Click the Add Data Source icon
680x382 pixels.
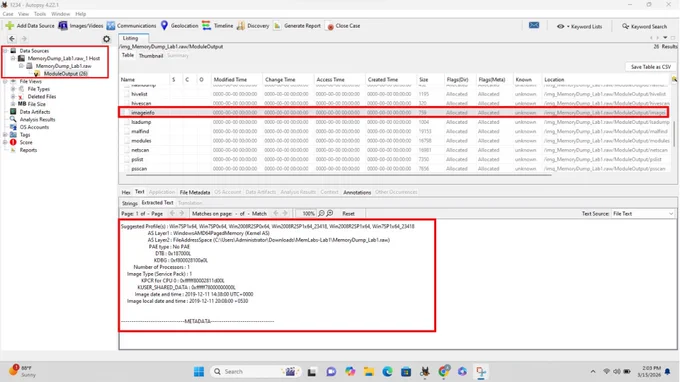[x=10, y=26]
